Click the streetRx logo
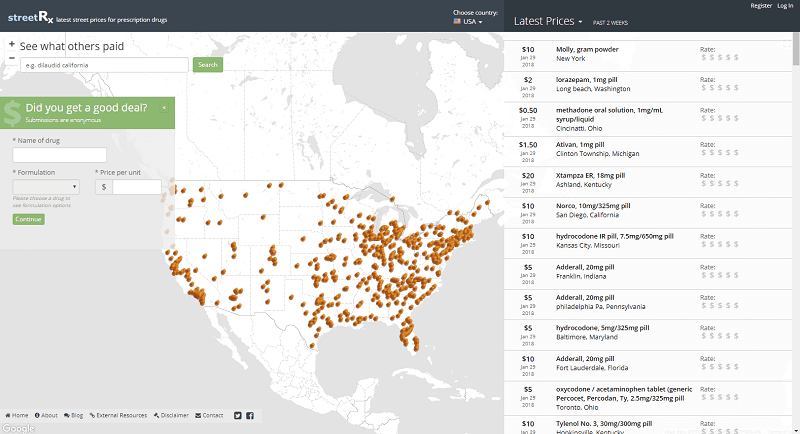 31,18
